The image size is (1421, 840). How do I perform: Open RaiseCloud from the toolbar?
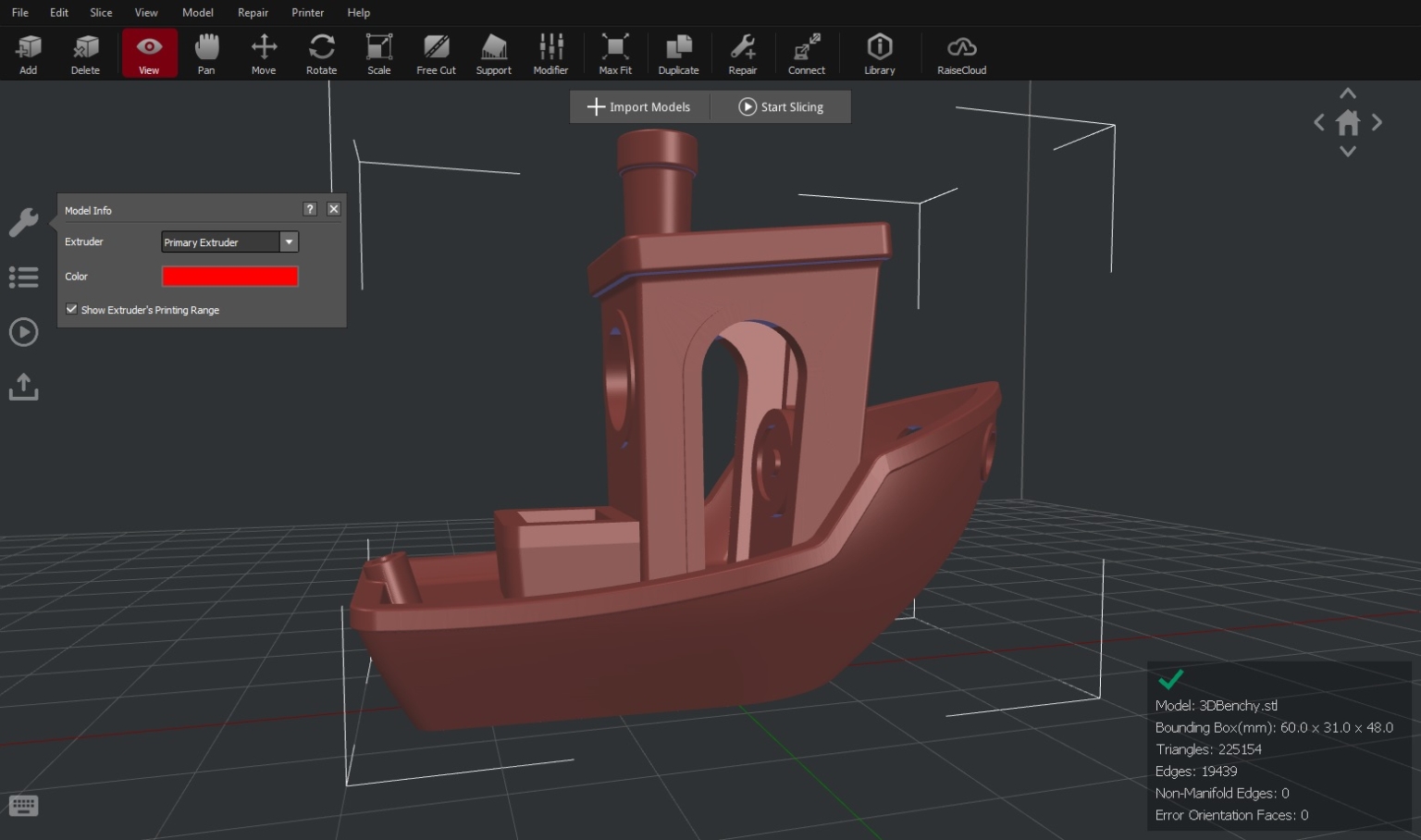click(961, 53)
